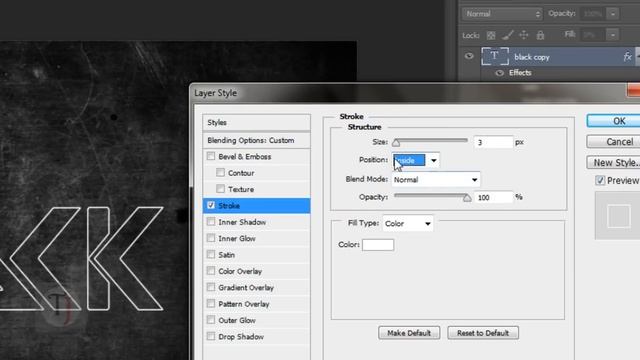This screenshot has height=360, width=640.
Task: Enable Texture checkbox
Action: tap(220, 189)
